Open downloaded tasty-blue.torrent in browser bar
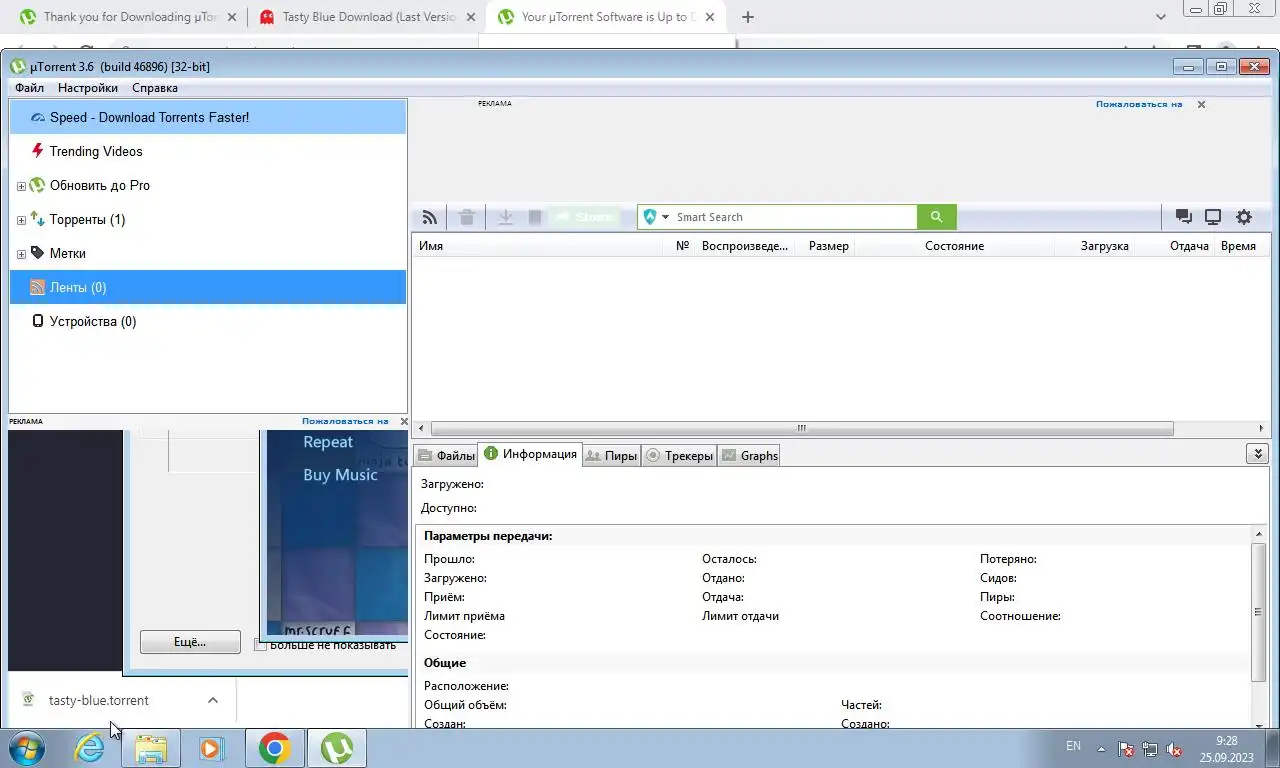 (99, 700)
